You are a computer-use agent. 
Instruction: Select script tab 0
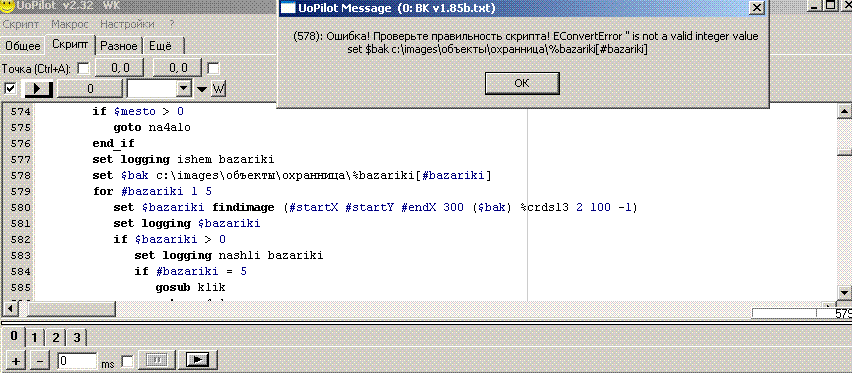[x=14, y=337]
